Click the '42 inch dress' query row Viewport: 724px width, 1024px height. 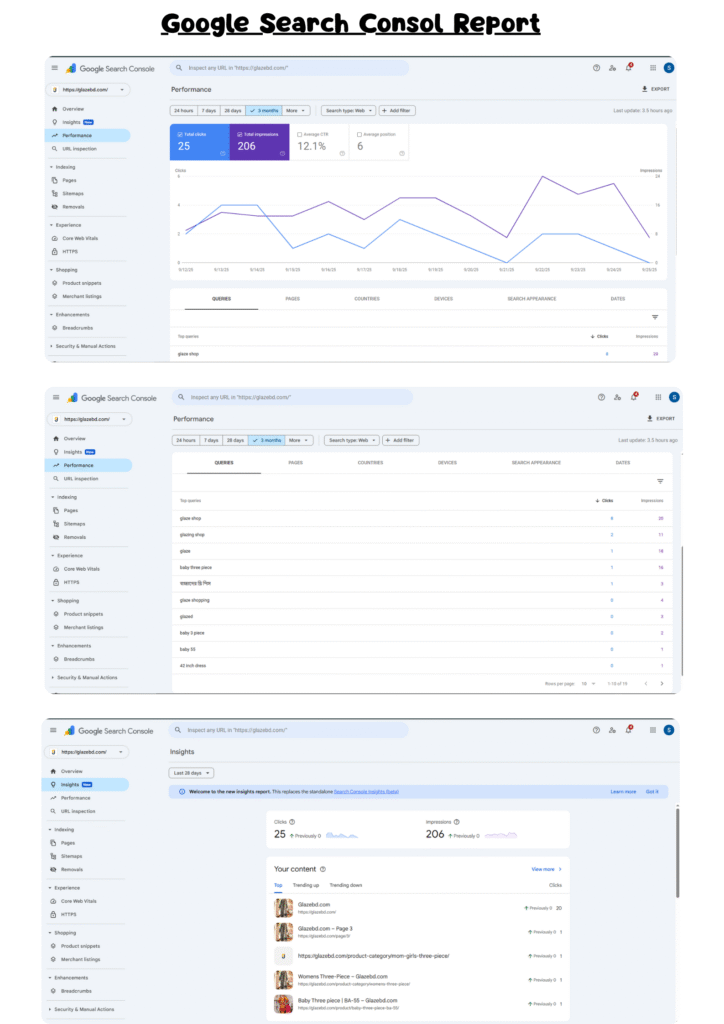coord(193,664)
